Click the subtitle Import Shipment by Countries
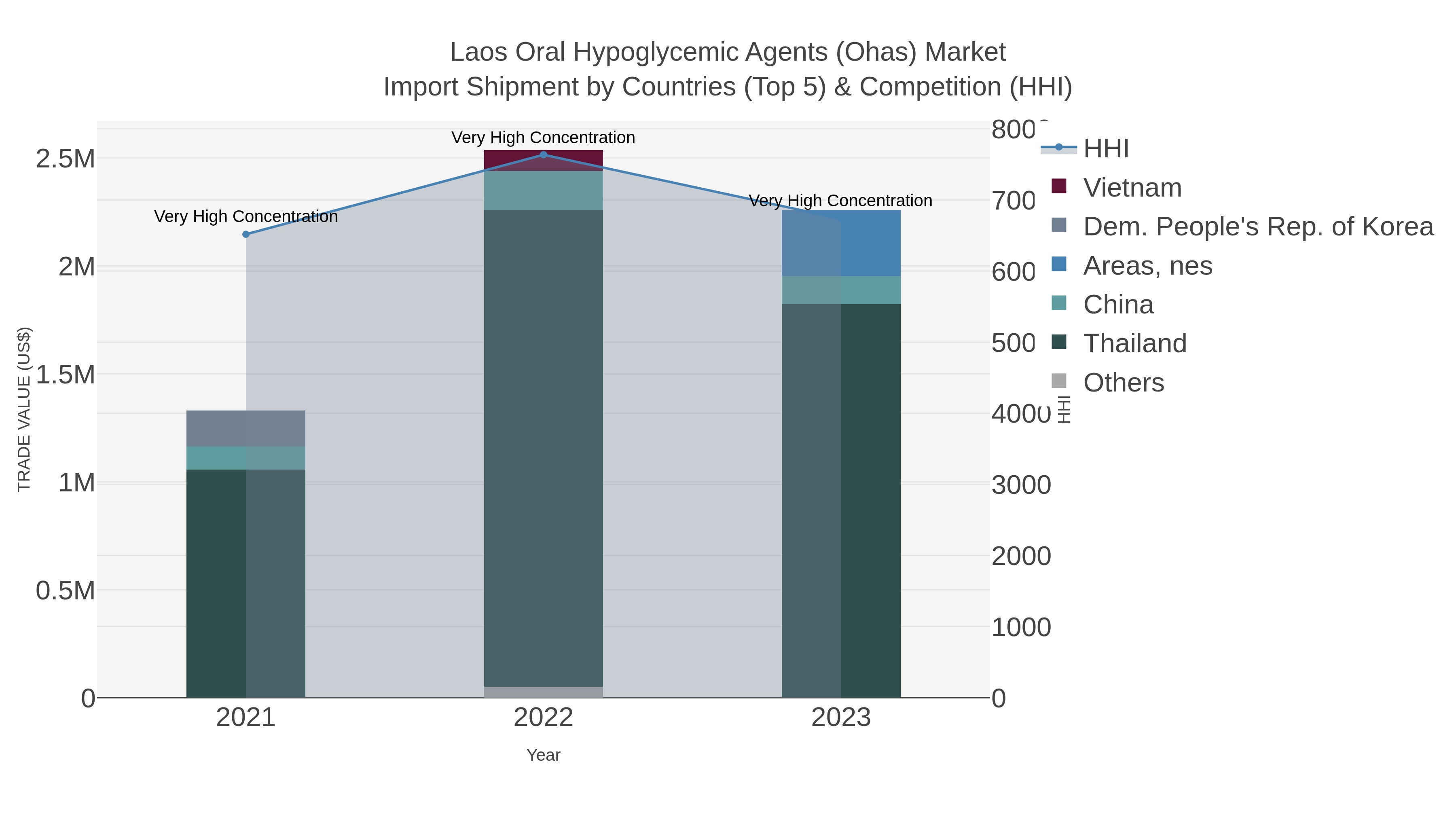 pos(728,87)
